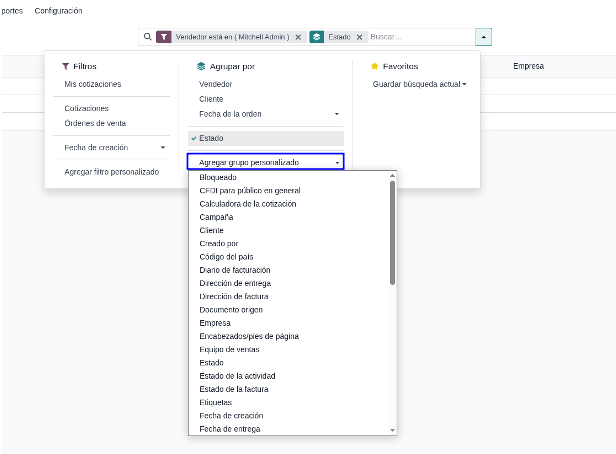
Task: Choose Documento origen option
Action: pos(289,310)
